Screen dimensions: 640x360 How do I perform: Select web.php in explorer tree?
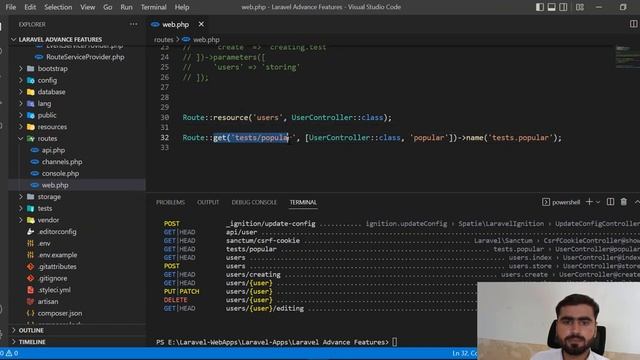55,185
